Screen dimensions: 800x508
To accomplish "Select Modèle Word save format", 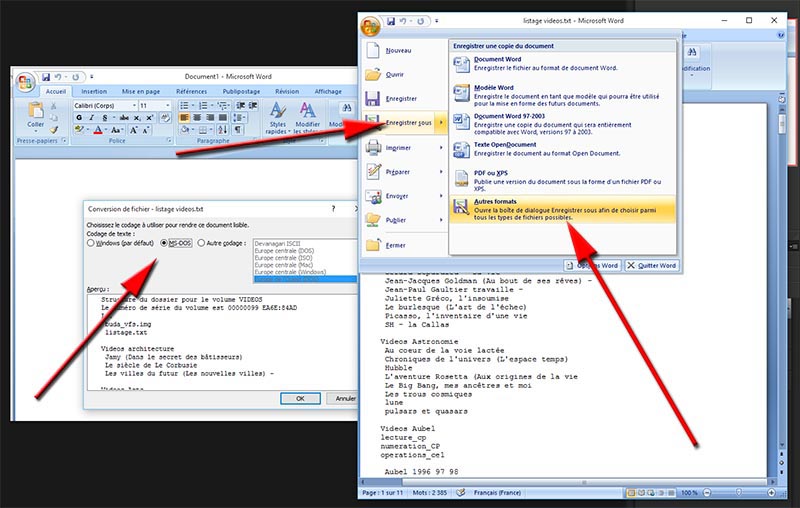I will [x=563, y=95].
